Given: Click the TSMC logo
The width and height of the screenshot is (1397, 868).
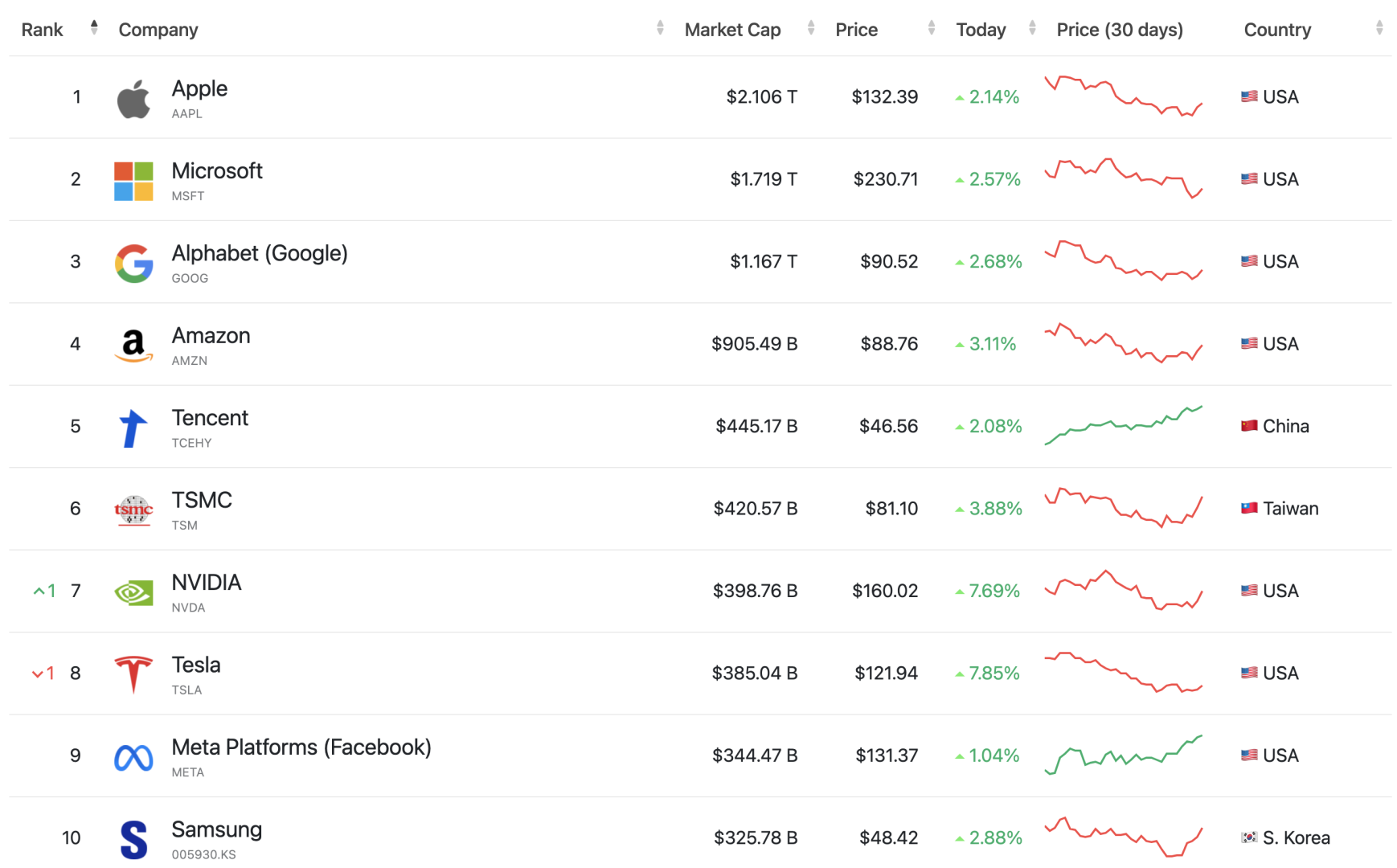Looking at the screenshot, I should [x=133, y=510].
